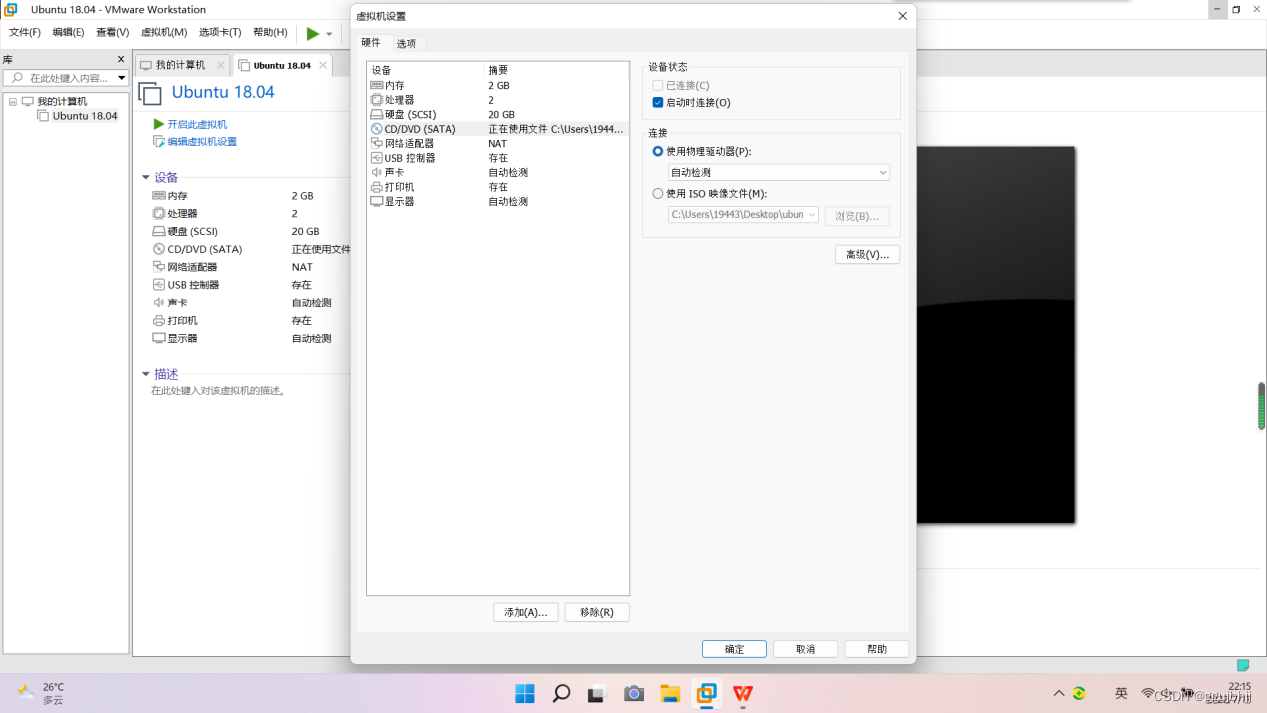Click the 添加(A)... button
This screenshot has width=1267, height=713.
[526, 612]
